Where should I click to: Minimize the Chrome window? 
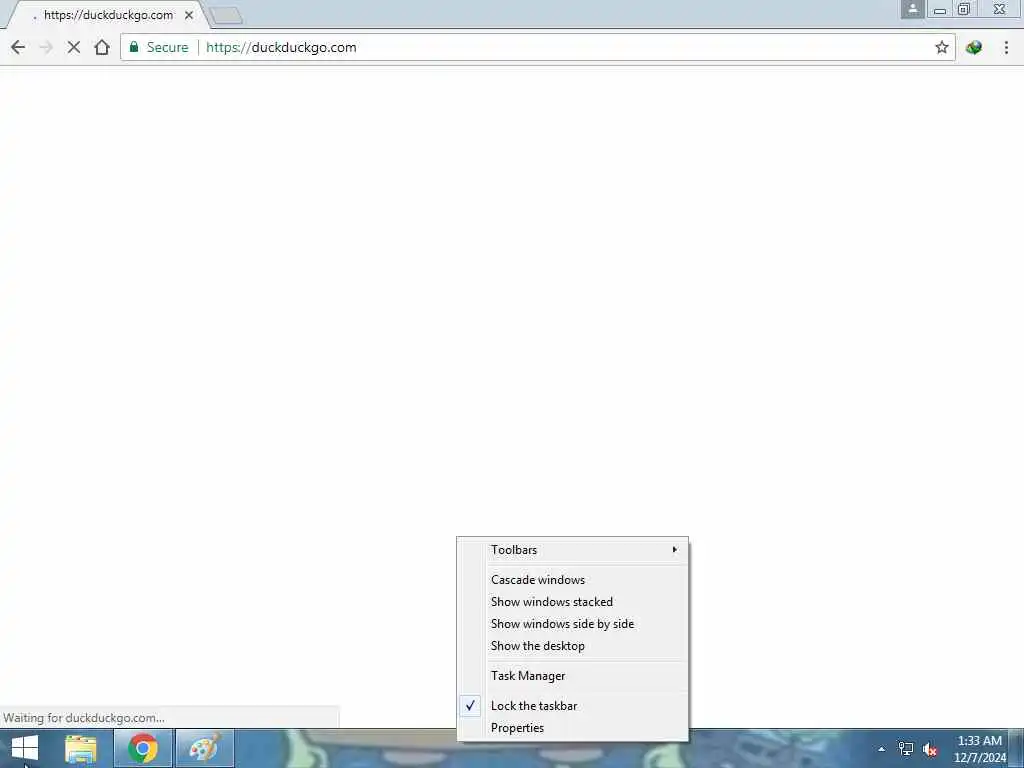click(x=940, y=9)
